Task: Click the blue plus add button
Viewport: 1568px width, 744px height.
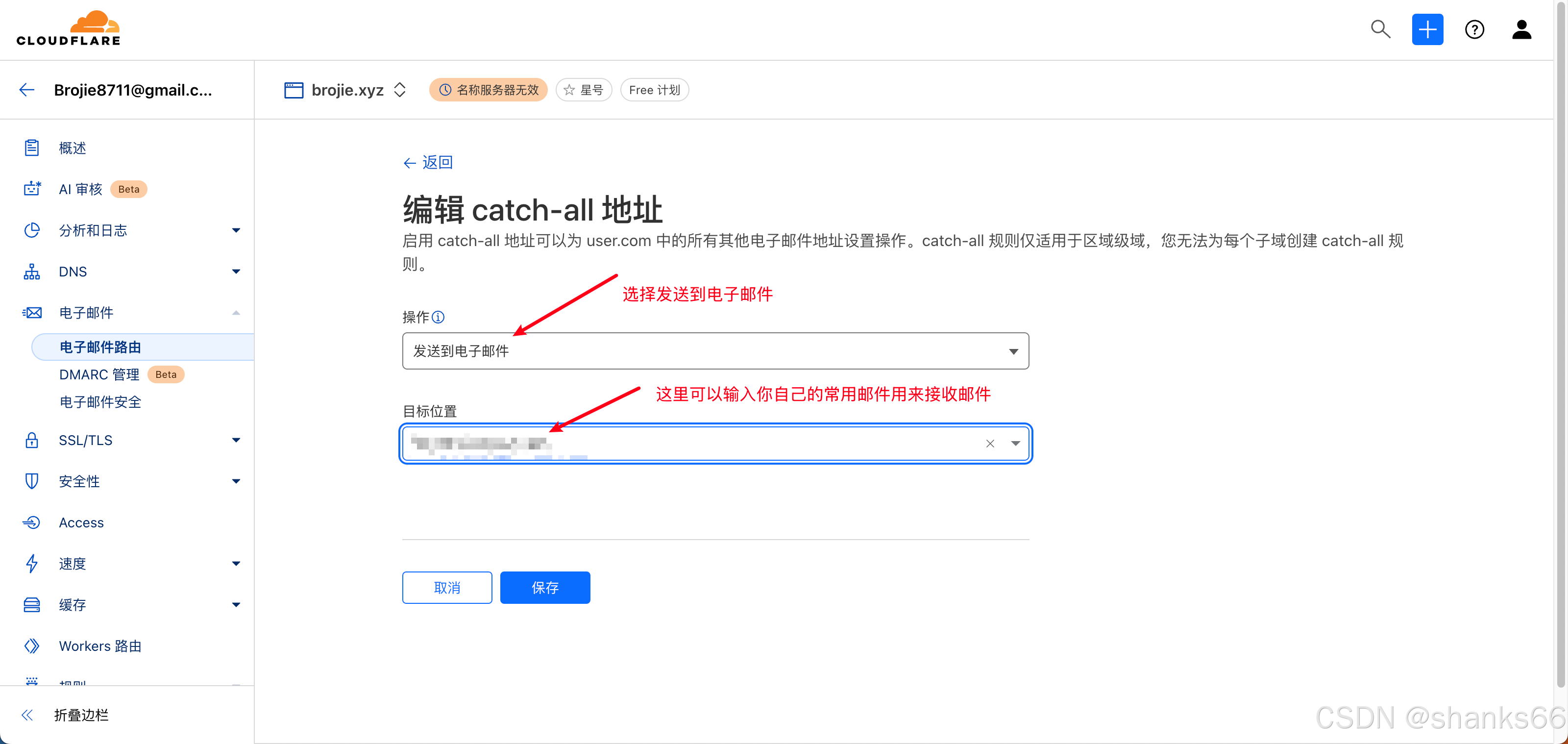Action: pos(1427,29)
